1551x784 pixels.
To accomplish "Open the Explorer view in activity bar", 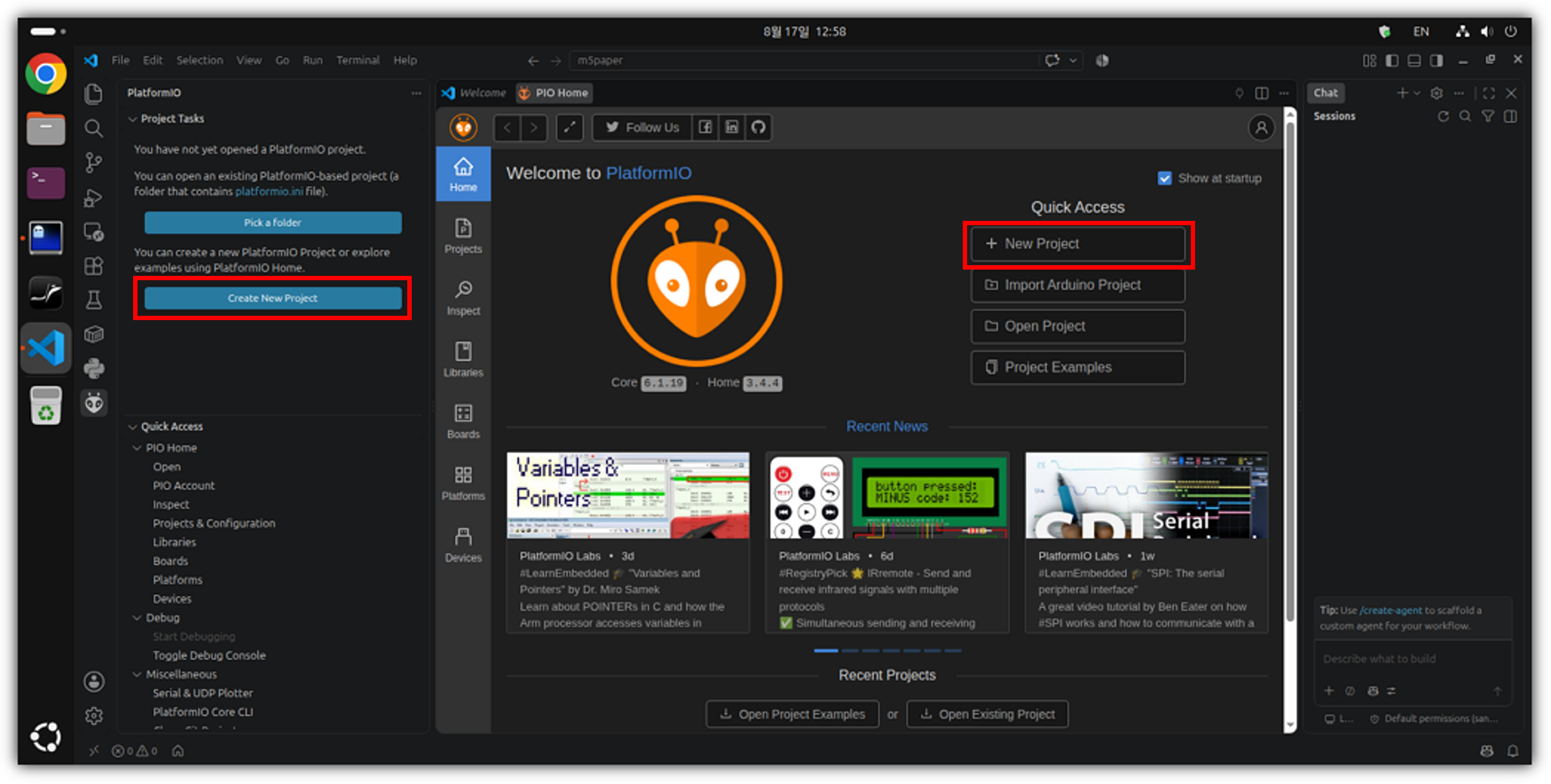I will pos(93,94).
